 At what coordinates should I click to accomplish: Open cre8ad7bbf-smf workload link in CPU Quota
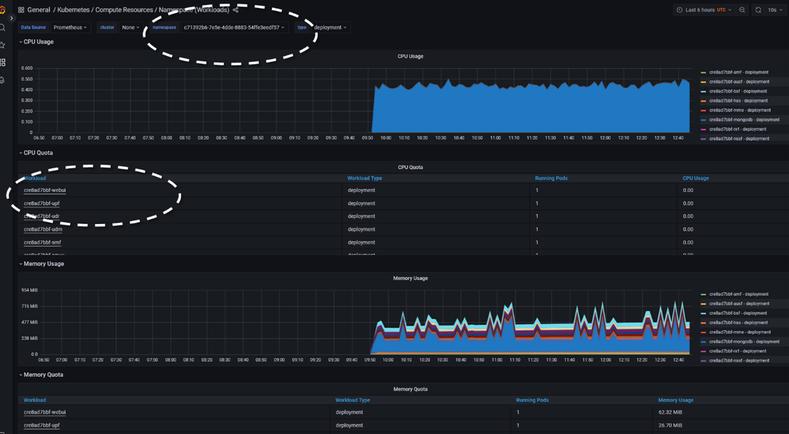(x=42, y=242)
